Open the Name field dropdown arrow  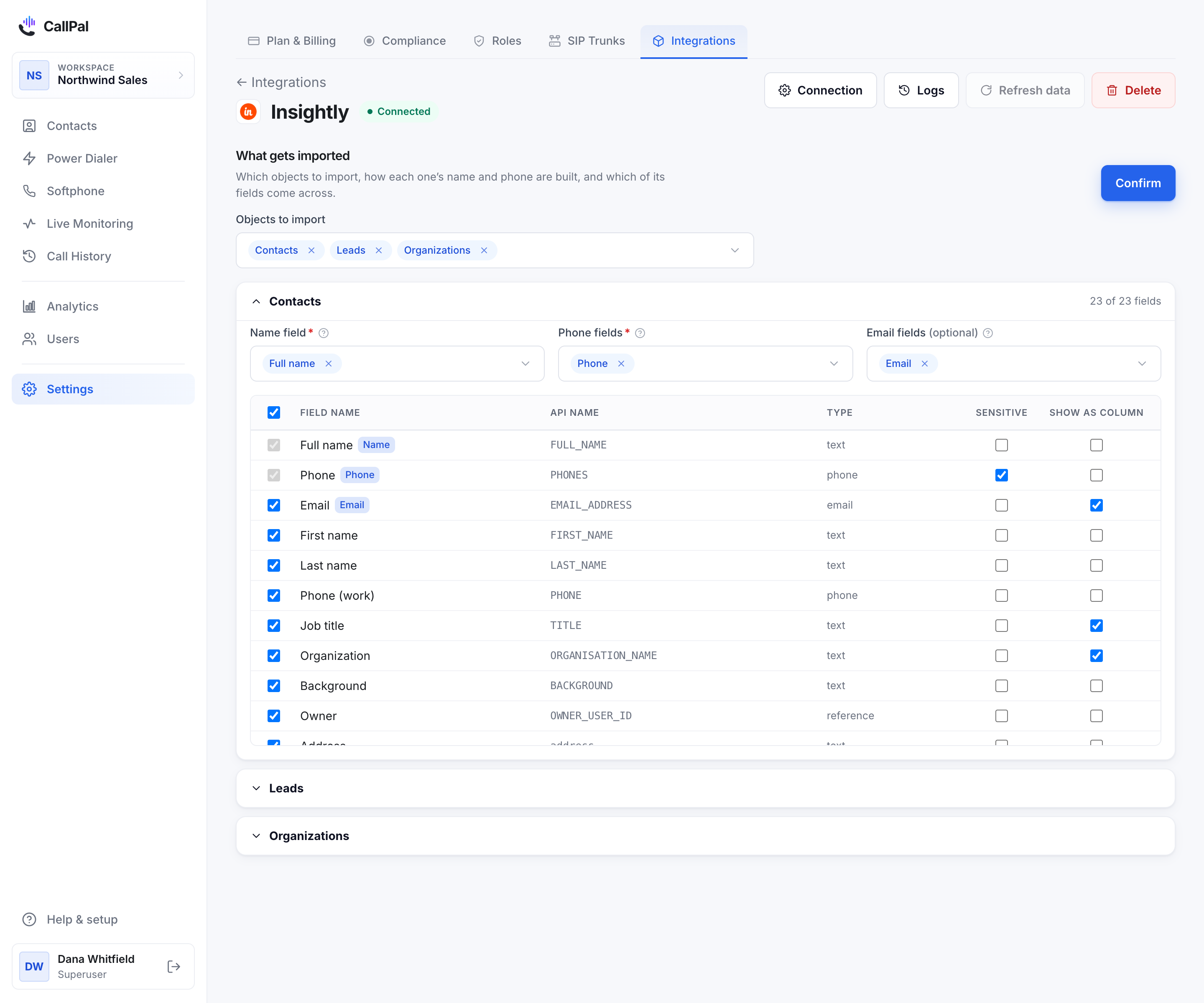click(525, 363)
